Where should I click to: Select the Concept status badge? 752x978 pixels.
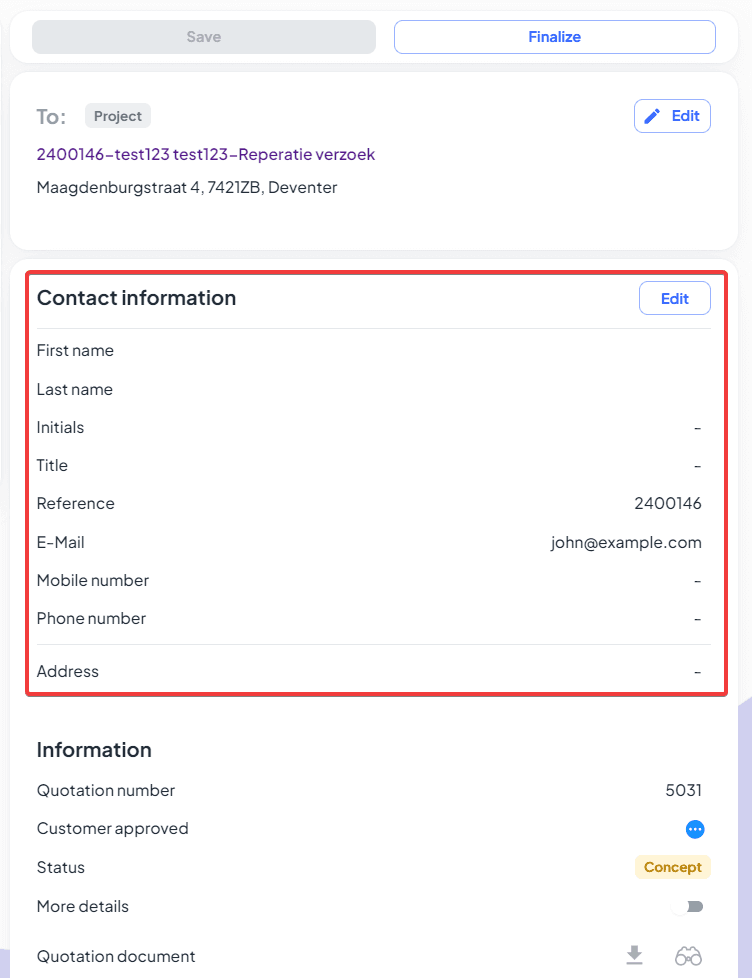(x=672, y=867)
